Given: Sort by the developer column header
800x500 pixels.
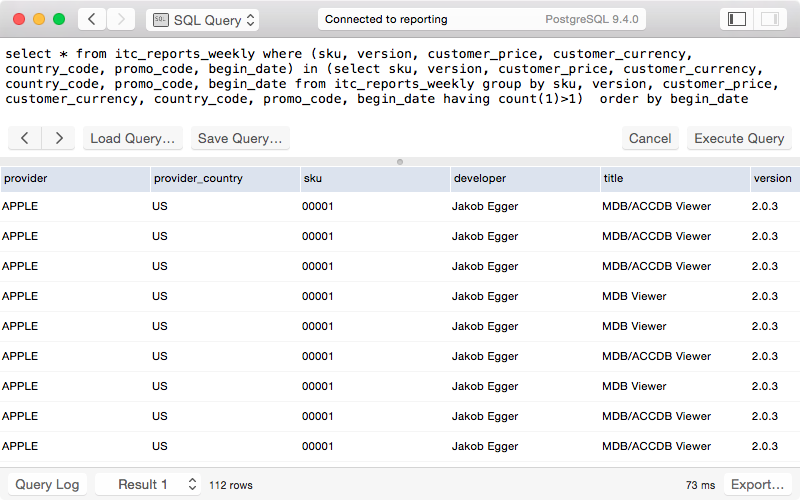Looking at the screenshot, I should (x=525, y=179).
